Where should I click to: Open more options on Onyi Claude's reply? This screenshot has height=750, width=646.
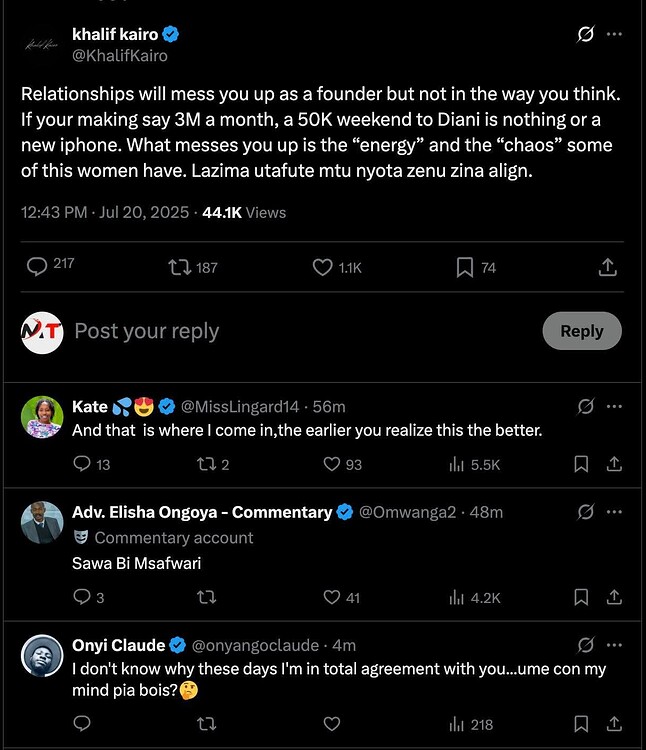point(615,645)
